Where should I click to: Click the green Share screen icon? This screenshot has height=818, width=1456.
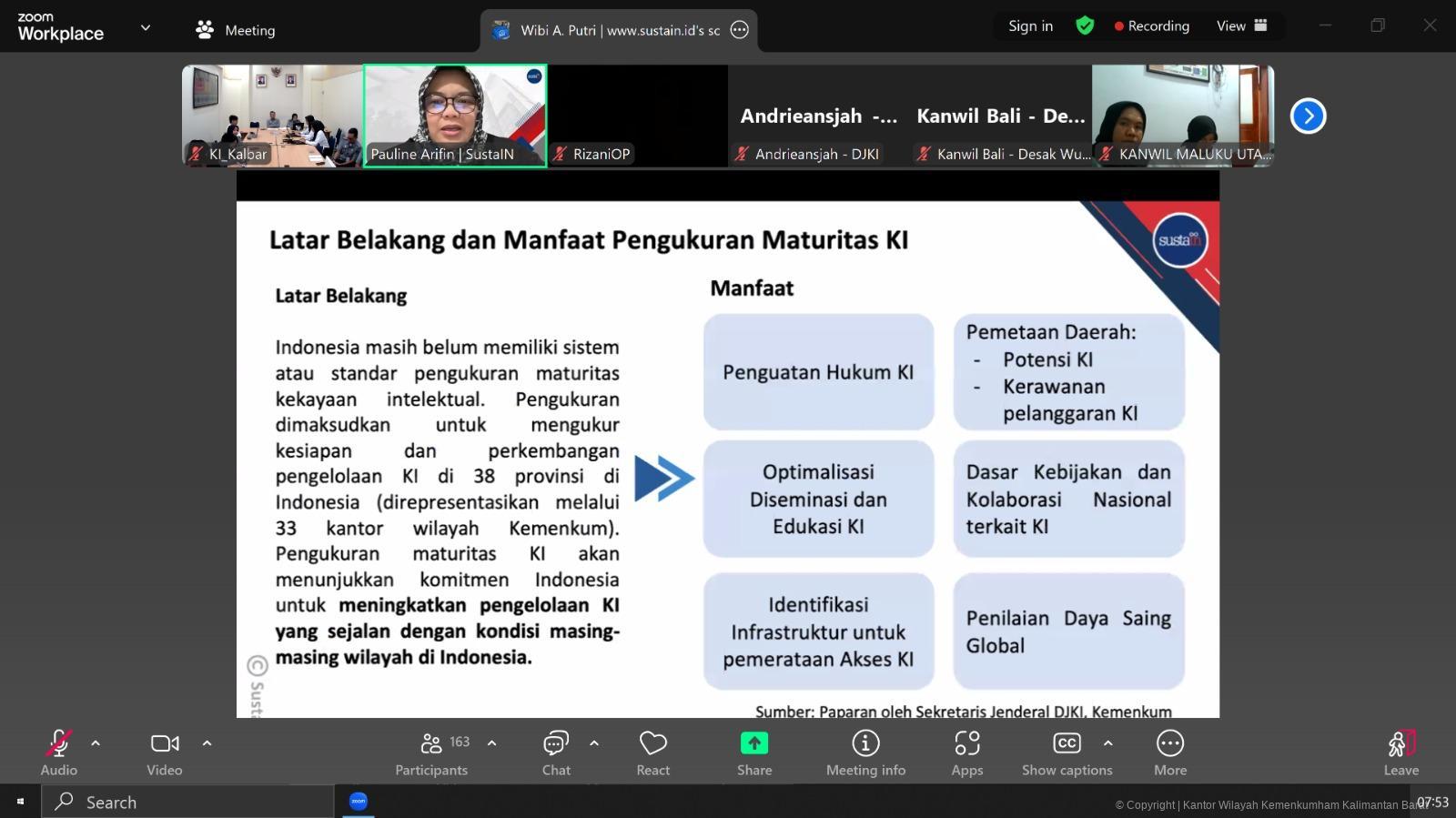coord(753,743)
